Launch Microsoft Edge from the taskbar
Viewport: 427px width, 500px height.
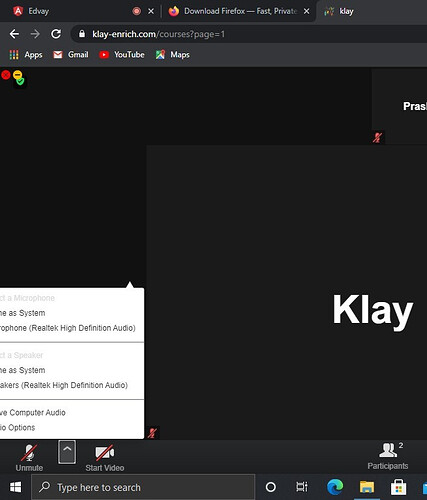tap(335, 487)
